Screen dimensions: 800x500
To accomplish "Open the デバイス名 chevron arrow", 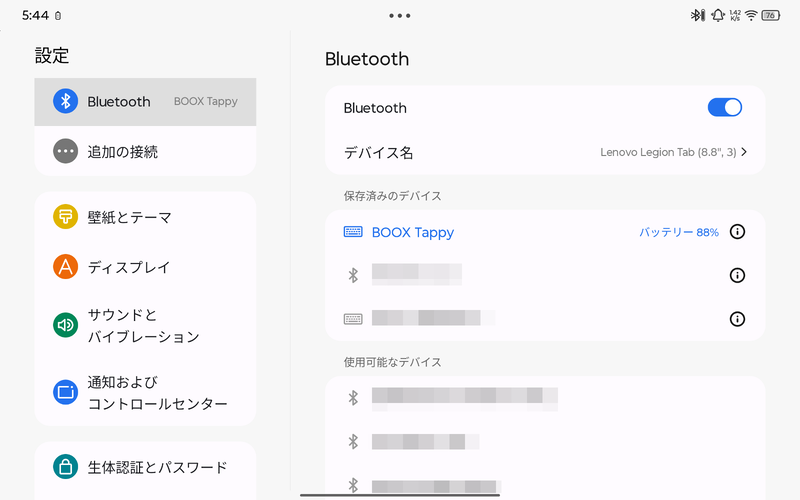I will click(x=744, y=152).
